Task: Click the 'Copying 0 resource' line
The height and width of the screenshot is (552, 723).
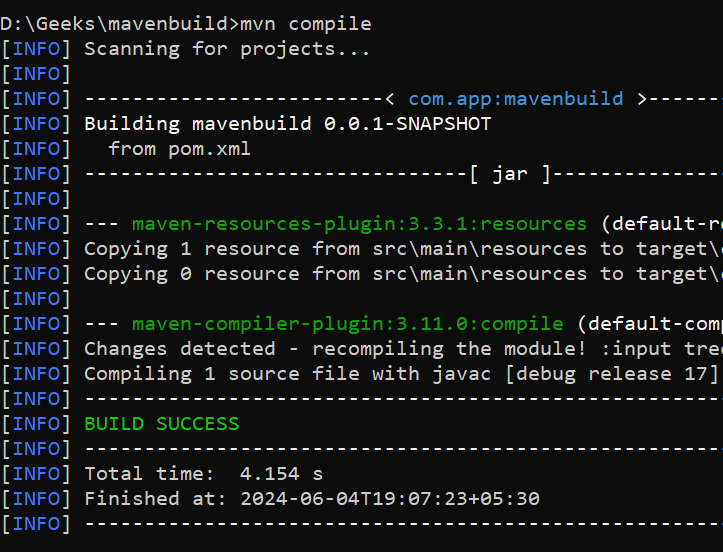Action: (x=403, y=274)
